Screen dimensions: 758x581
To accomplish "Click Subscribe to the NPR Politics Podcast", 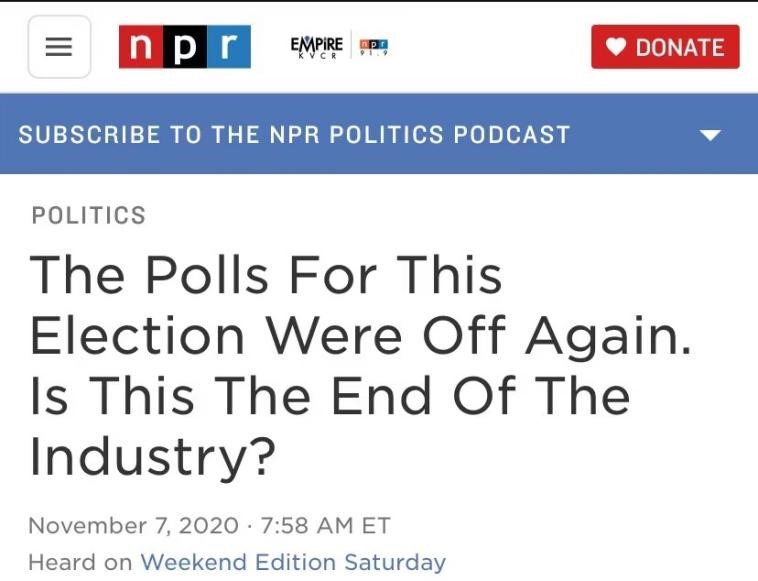I will point(294,135).
